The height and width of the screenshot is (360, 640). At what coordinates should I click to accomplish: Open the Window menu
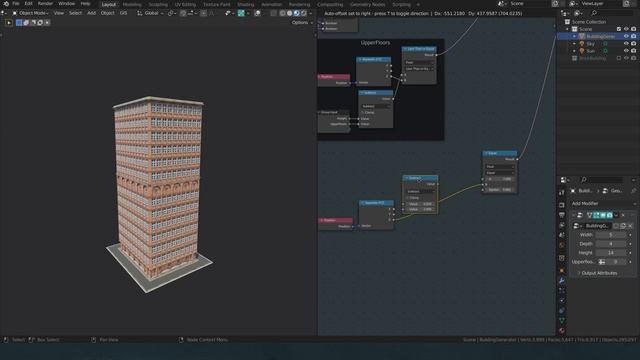point(67,4)
